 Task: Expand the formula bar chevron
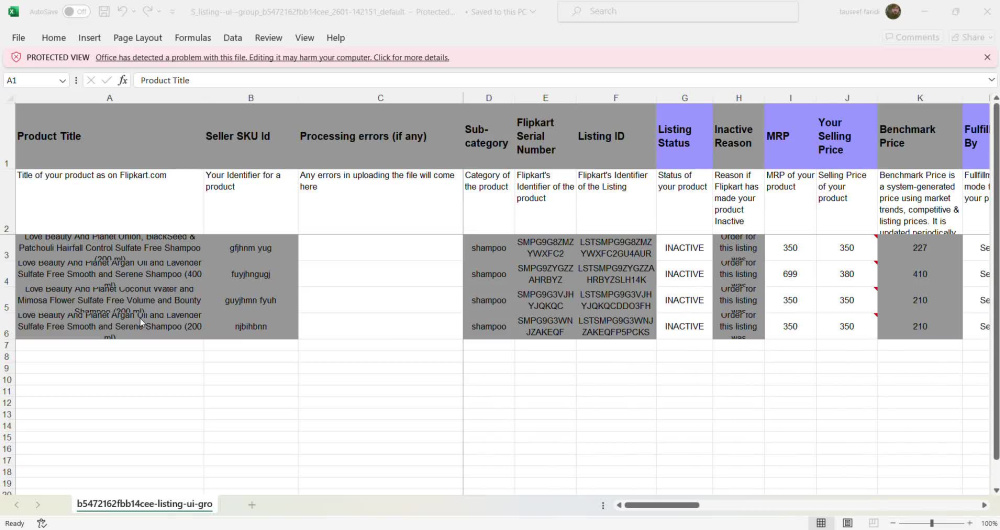(x=992, y=80)
